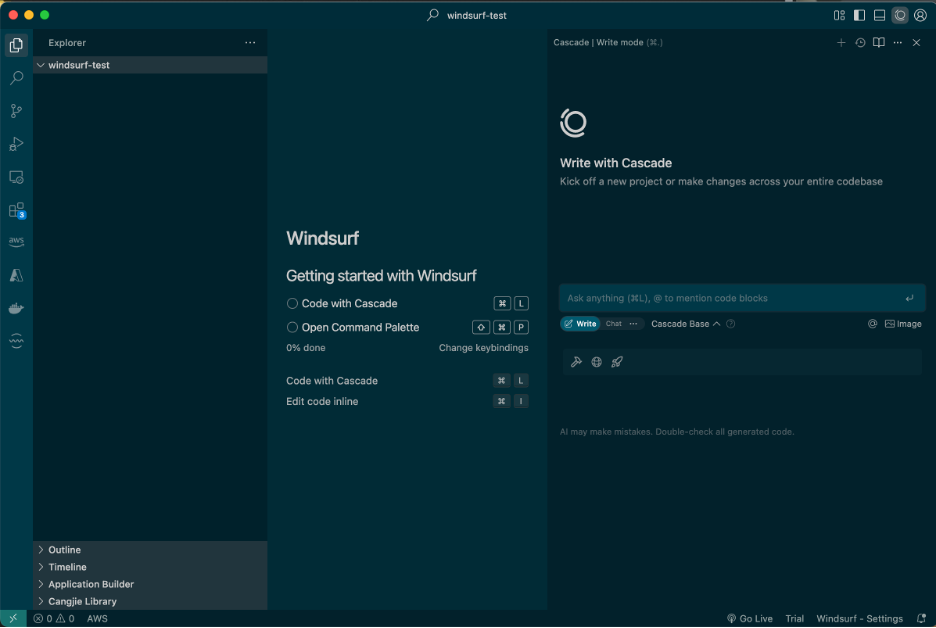The width and height of the screenshot is (936, 628).
Task: Collapse the windsurf-test folder
Action: (150, 65)
